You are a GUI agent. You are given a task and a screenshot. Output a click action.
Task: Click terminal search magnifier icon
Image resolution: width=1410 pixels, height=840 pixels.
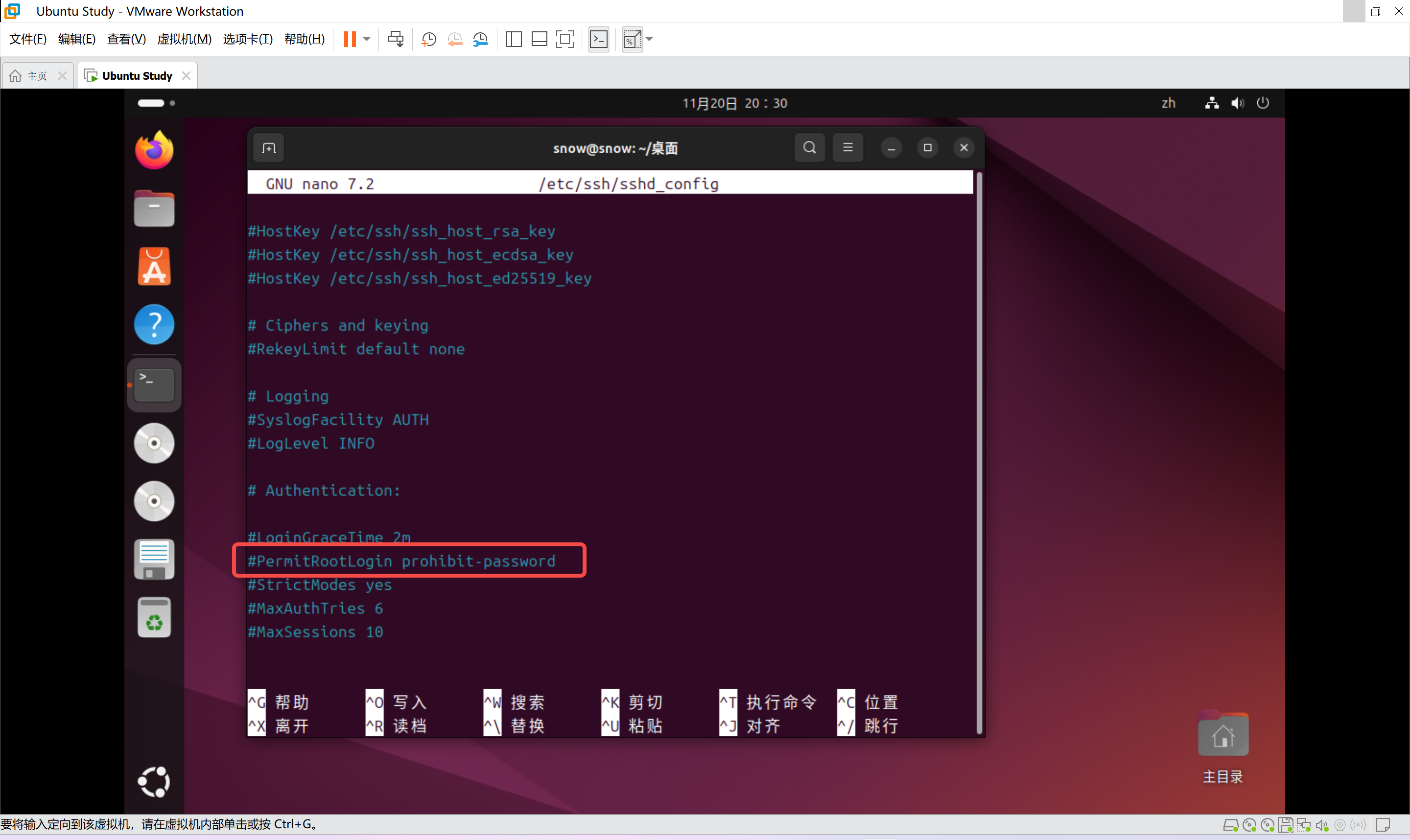pos(809,148)
